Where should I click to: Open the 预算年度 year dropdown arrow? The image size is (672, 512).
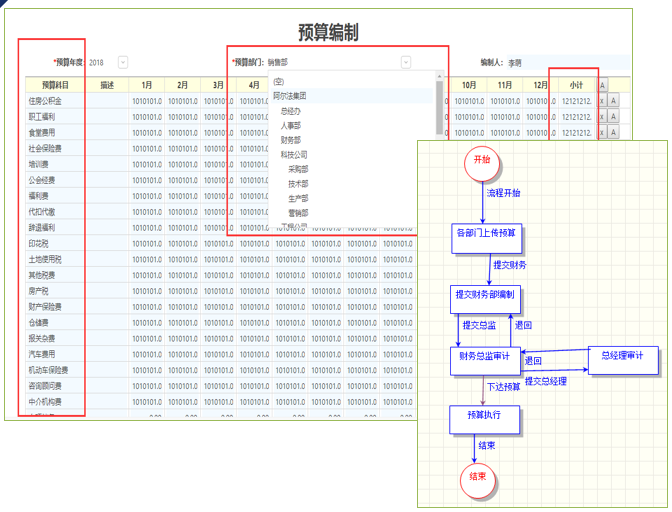click(123, 63)
